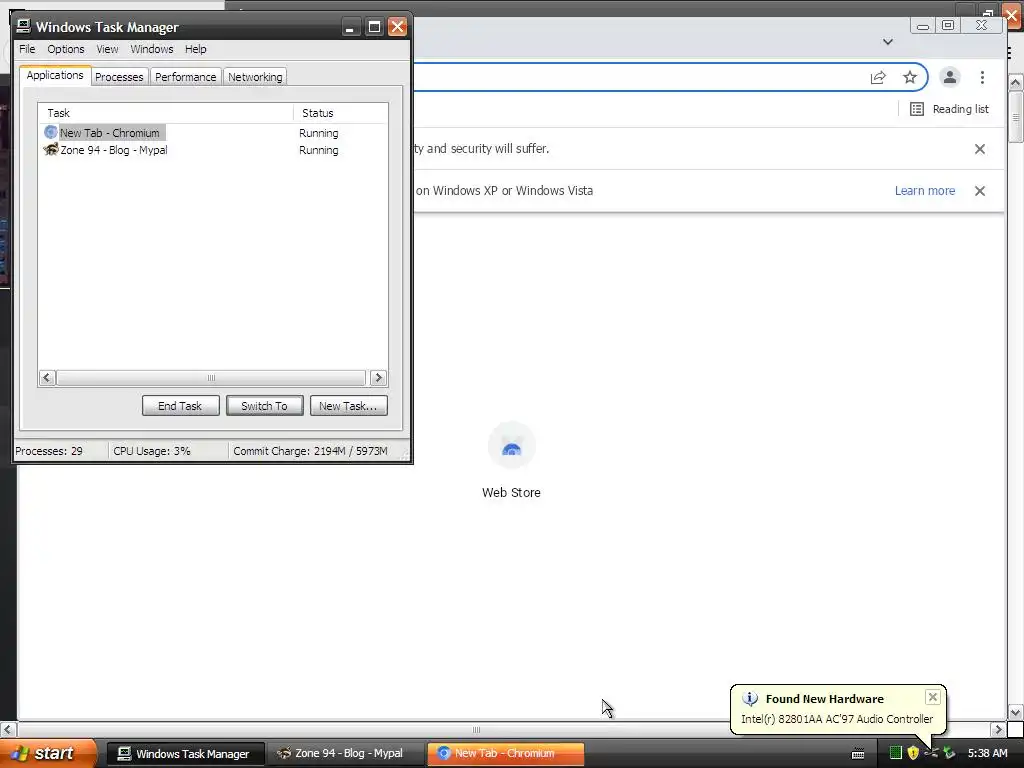This screenshot has width=1024, height=768.
Task: Switch to the Applications tab
Action: [x=55, y=75]
